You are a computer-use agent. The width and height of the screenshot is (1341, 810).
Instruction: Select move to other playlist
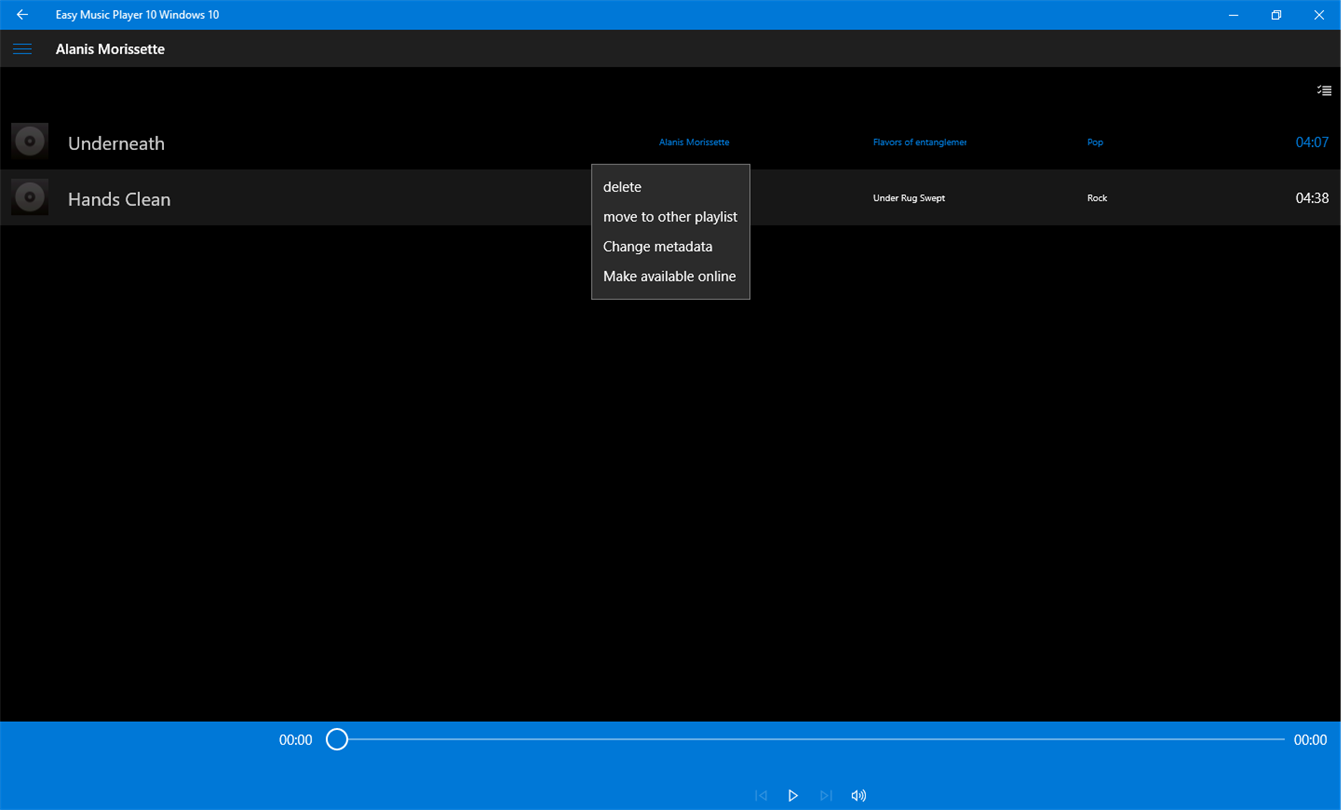point(671,217)
